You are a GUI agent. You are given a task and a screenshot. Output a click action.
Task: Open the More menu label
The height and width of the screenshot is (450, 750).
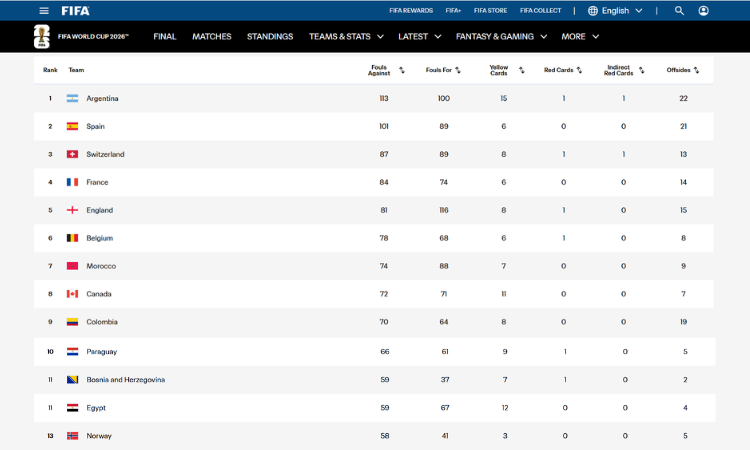click(574, 36)
